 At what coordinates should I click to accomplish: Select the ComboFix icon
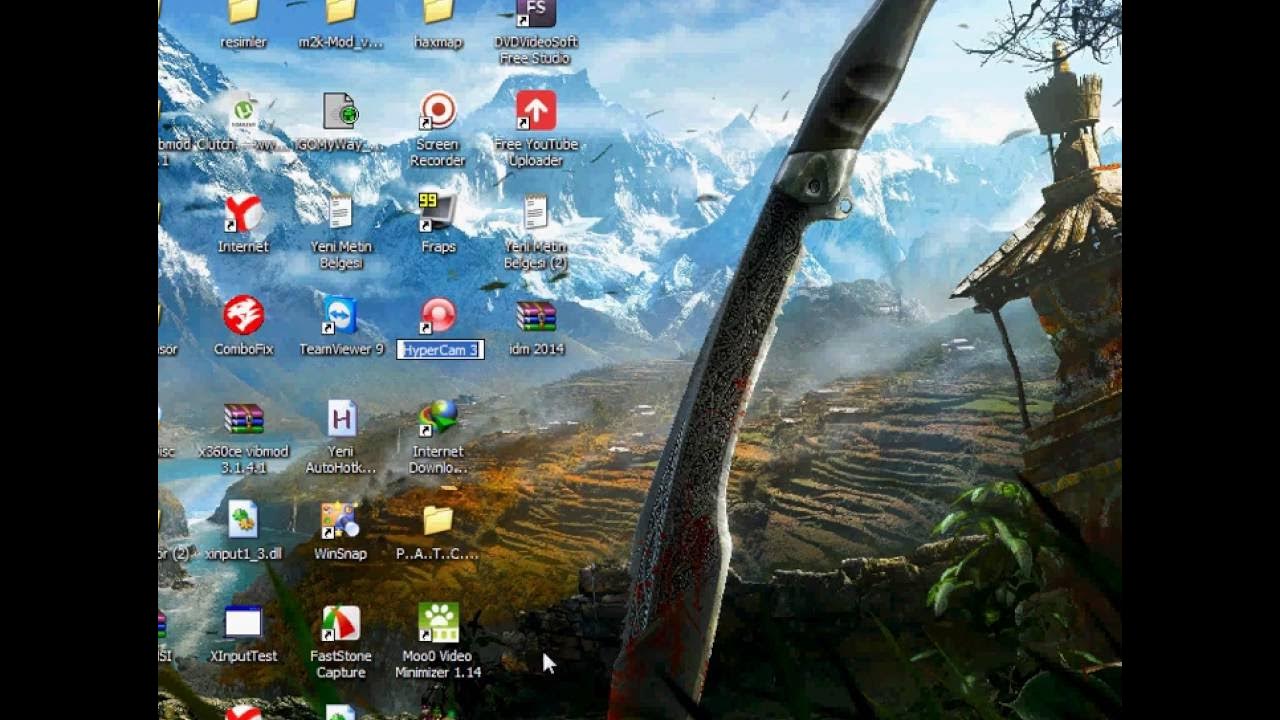click(x=243, y=316)
